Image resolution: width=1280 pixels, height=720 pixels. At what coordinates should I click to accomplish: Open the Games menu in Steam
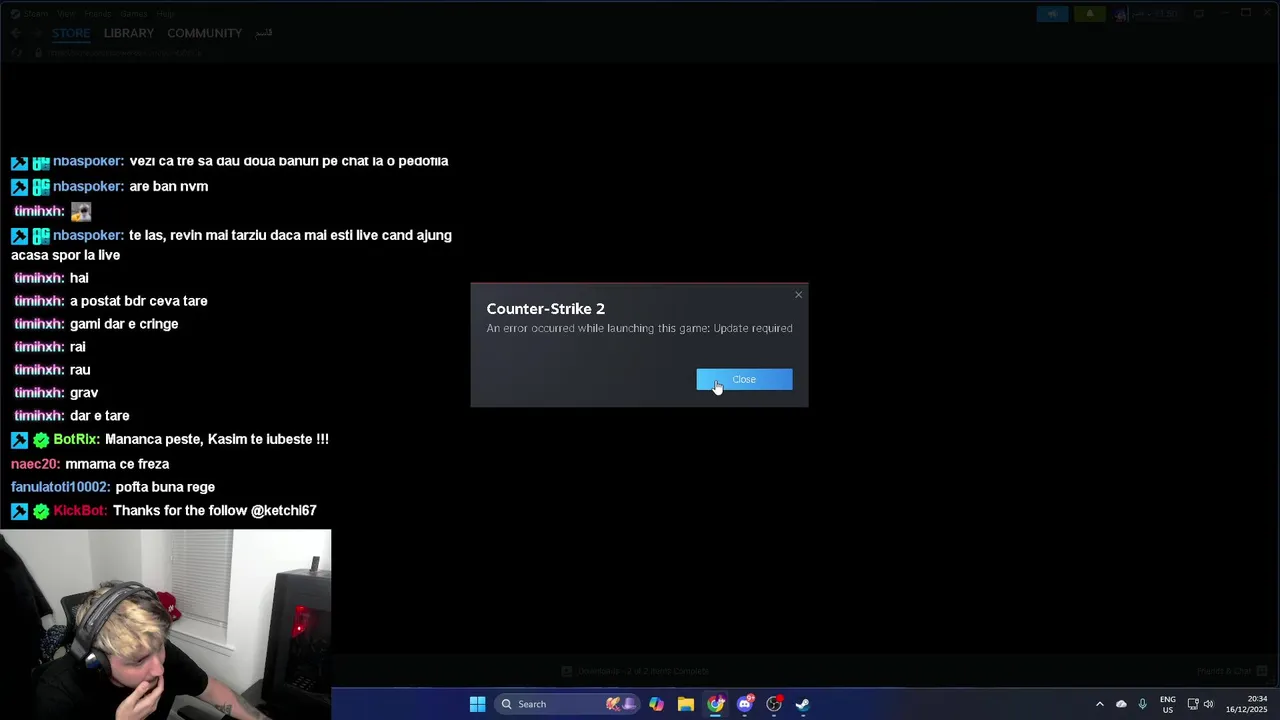pyautogui.click(x=134, y=14)
